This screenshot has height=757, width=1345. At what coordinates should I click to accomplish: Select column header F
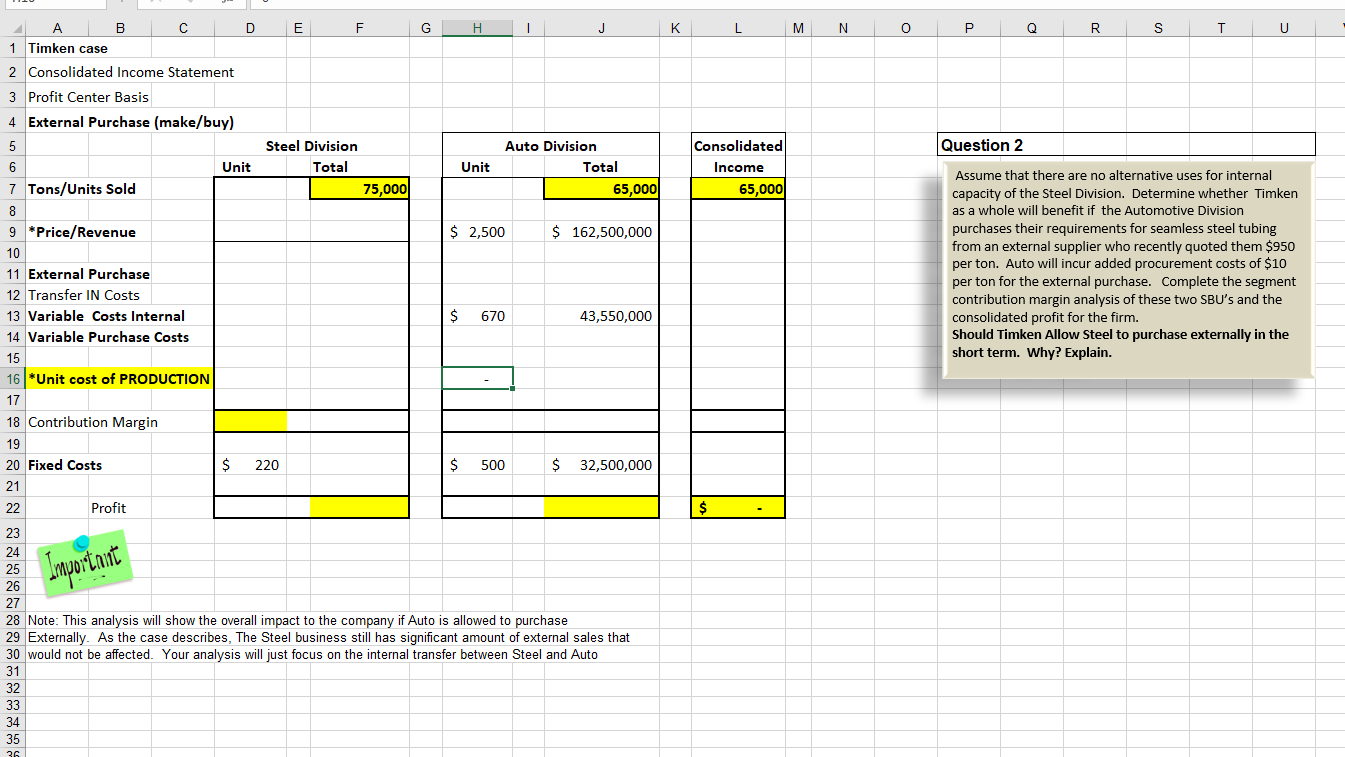359,30
